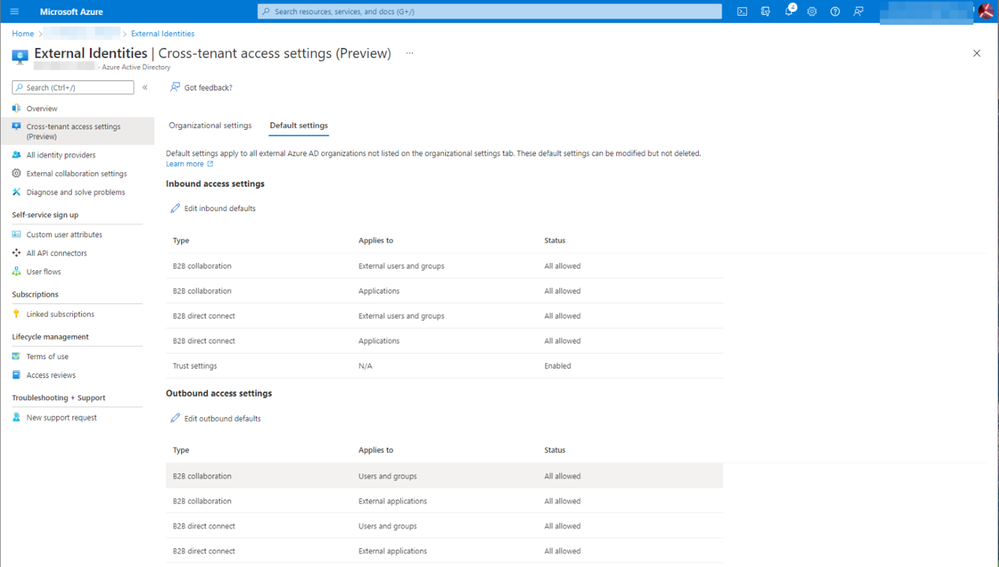Click the pencil icon for outbound defaults
Image resolution: width=999 pixels, height=567 pixels.
point(175,419)
